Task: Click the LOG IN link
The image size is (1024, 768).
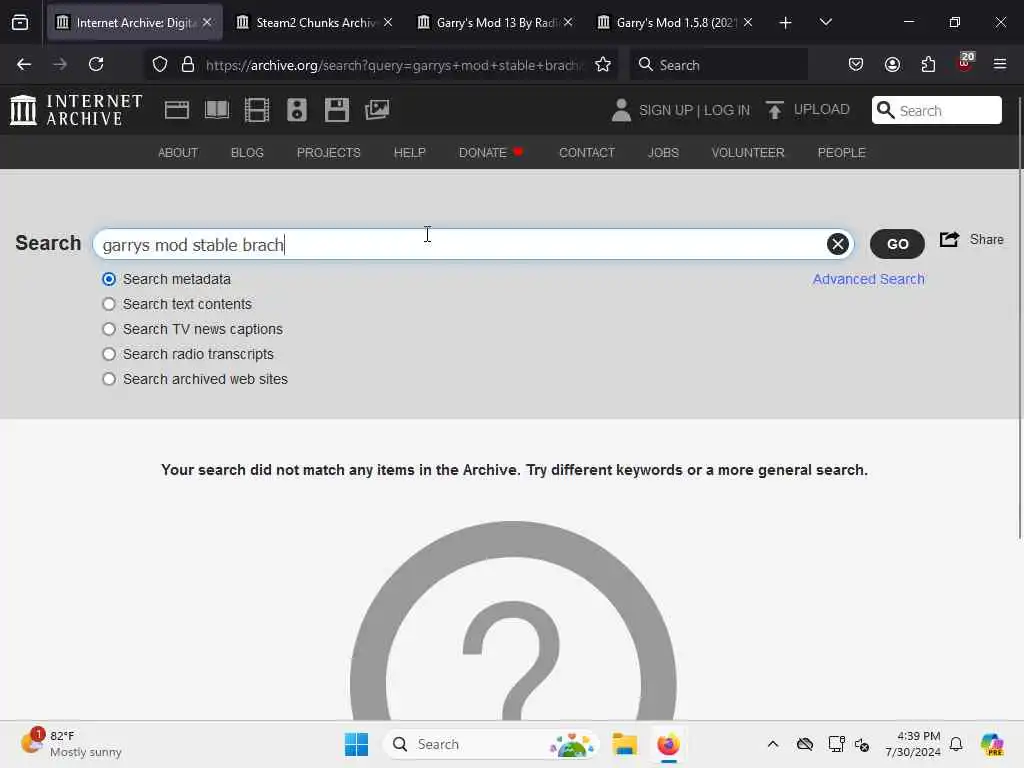Action: 727,110
